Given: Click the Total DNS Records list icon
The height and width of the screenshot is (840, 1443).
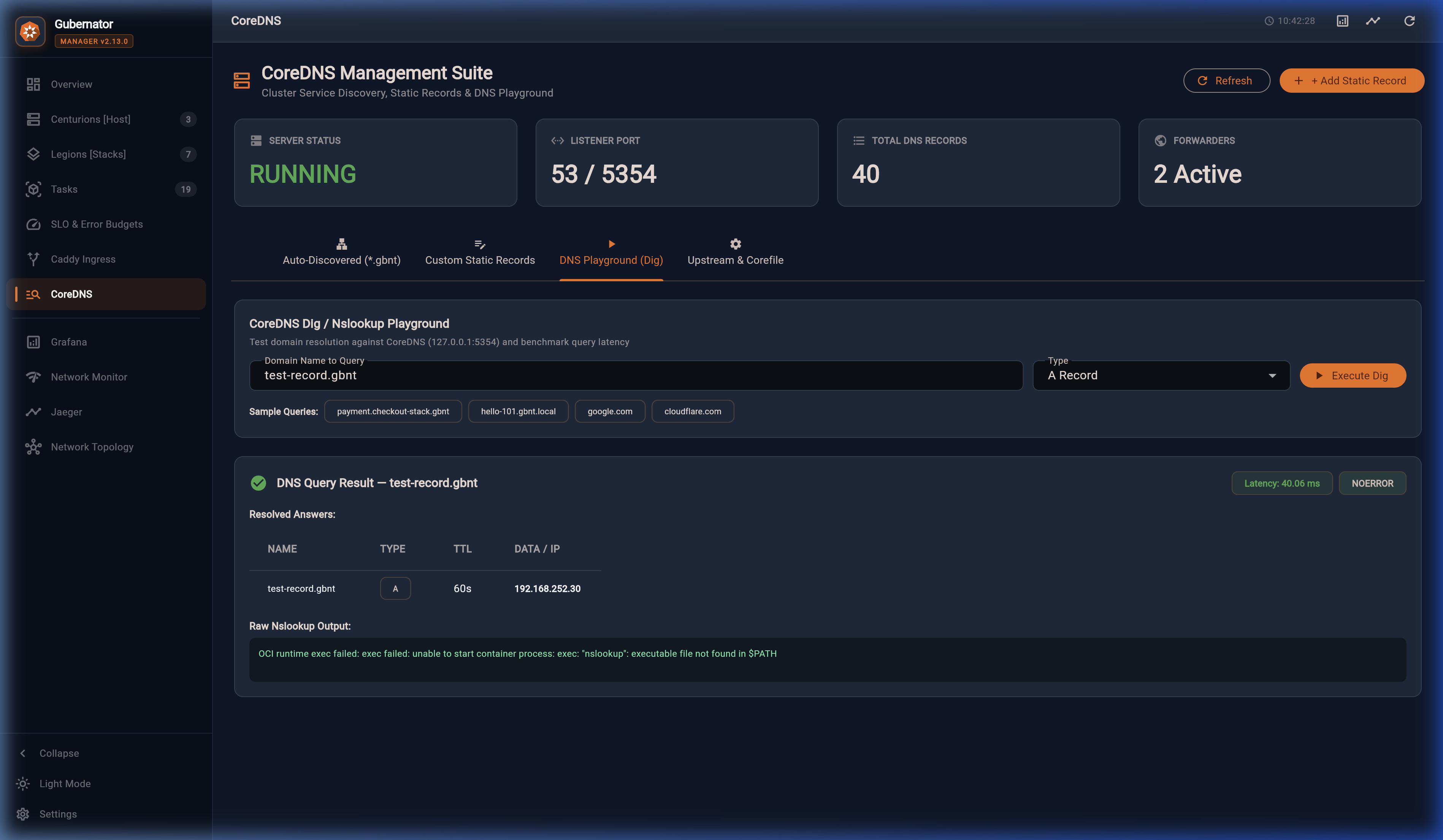Looking at the screenshot, I should pos(859,140).
